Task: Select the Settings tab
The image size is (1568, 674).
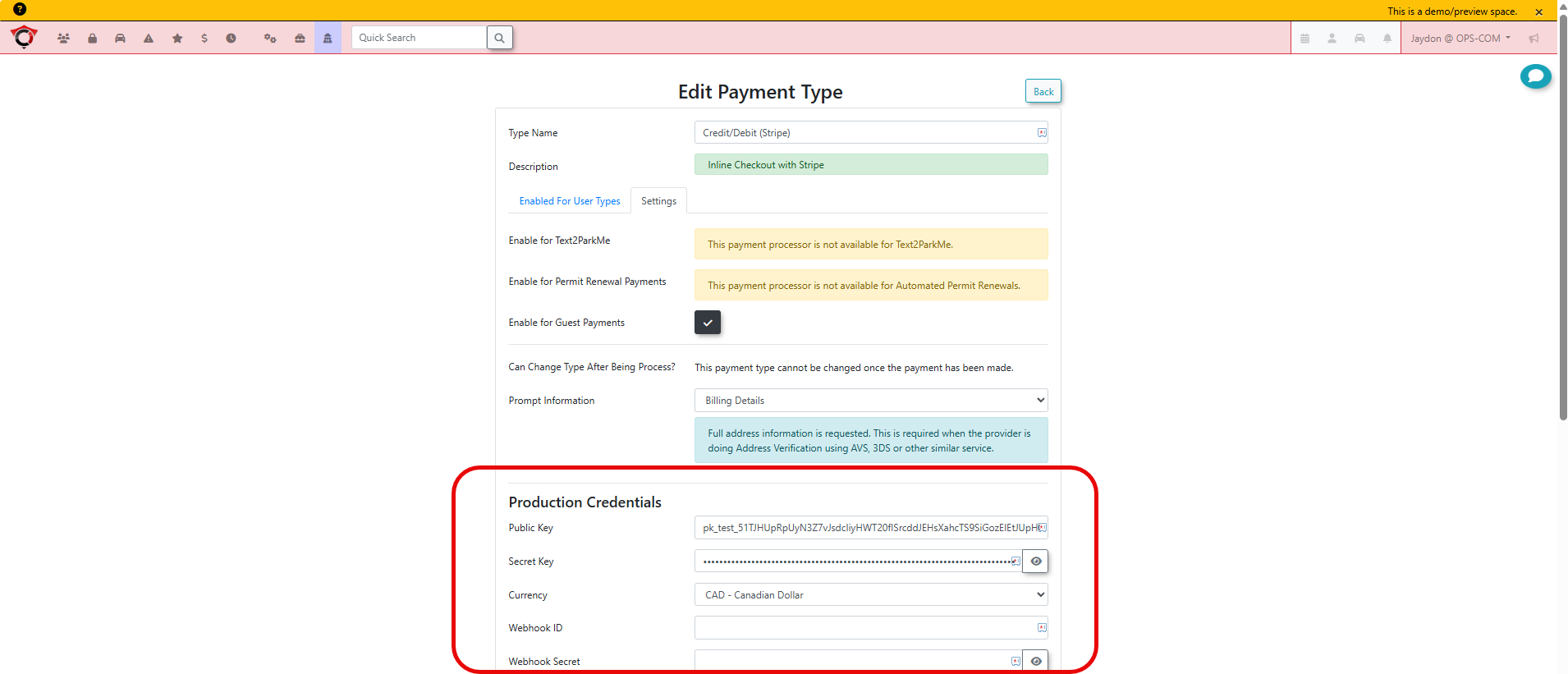Action: pos(658,201)
